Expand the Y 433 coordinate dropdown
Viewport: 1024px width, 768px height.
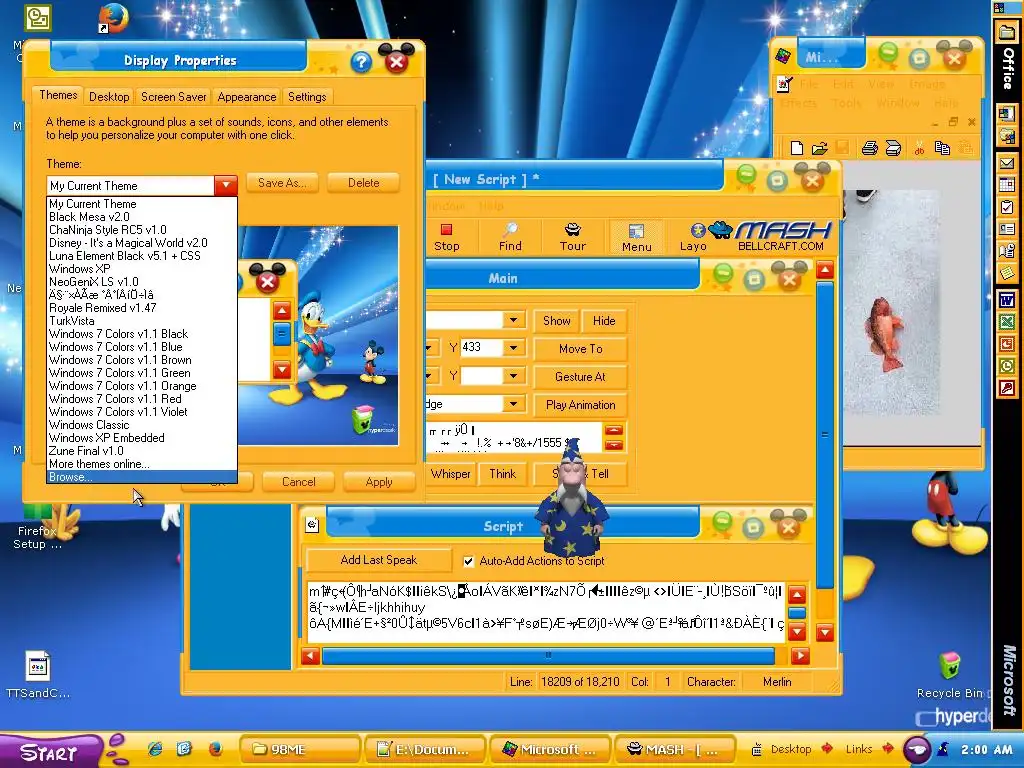513,347
